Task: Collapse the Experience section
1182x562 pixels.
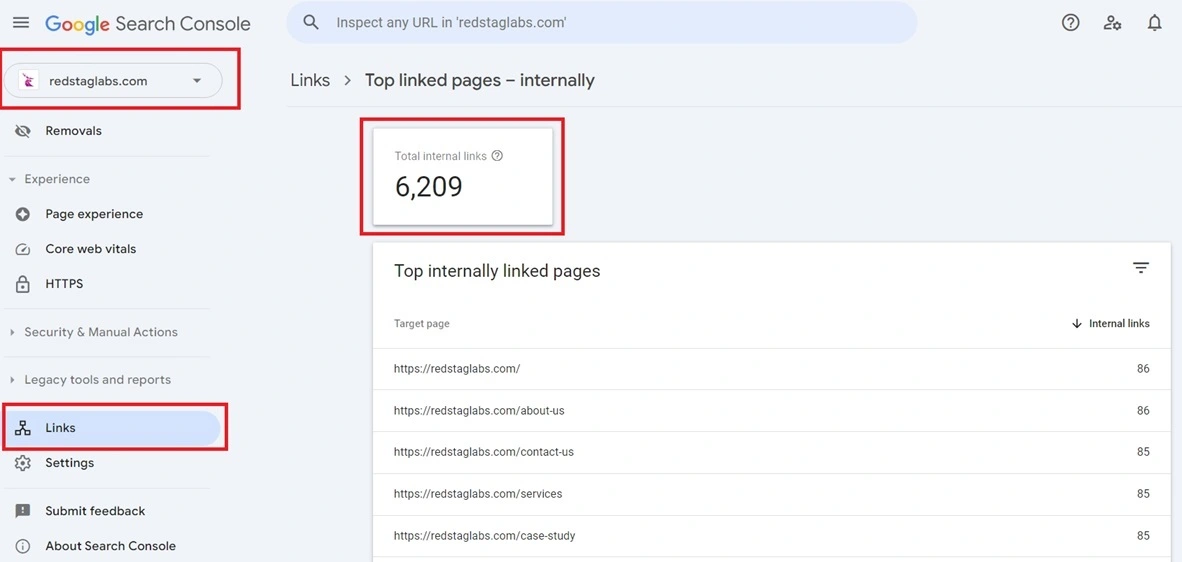Action: (x=13, y=180)
